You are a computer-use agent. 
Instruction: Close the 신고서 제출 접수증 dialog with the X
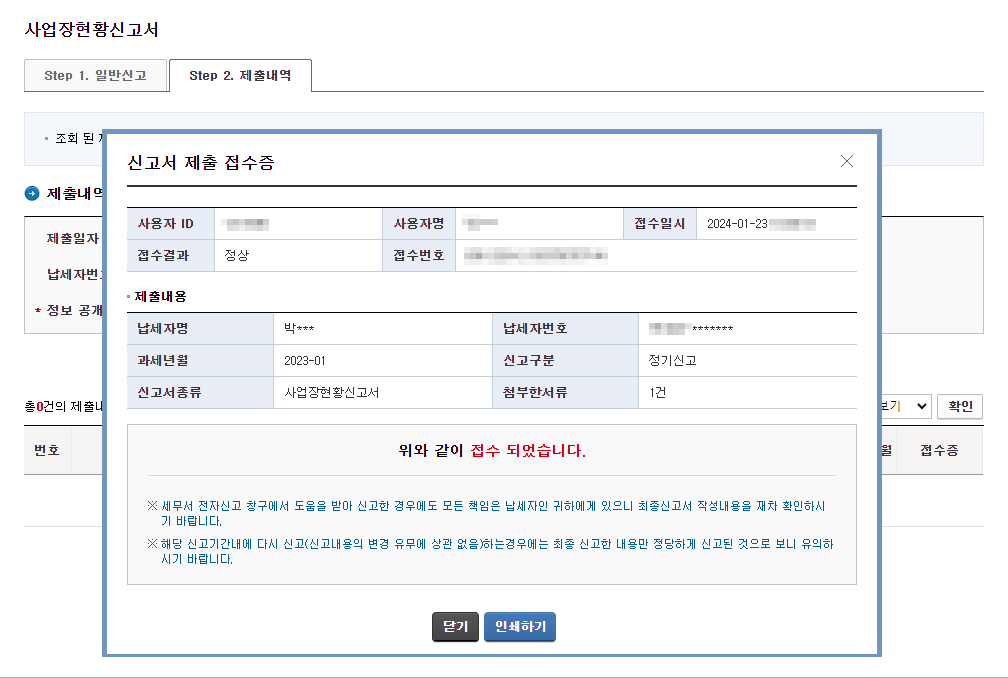click(847, 160)
